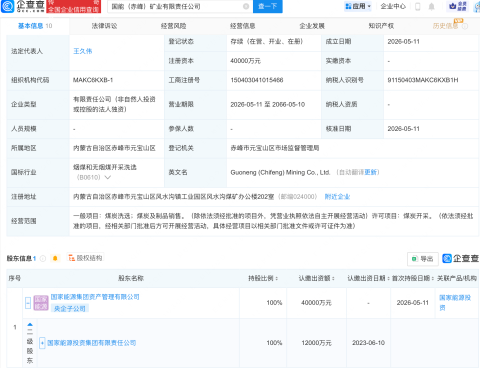The image size is (480, 368).
Task: Click the 国家能源 shareholder logo thumbnail
Action: pos(41,303)
